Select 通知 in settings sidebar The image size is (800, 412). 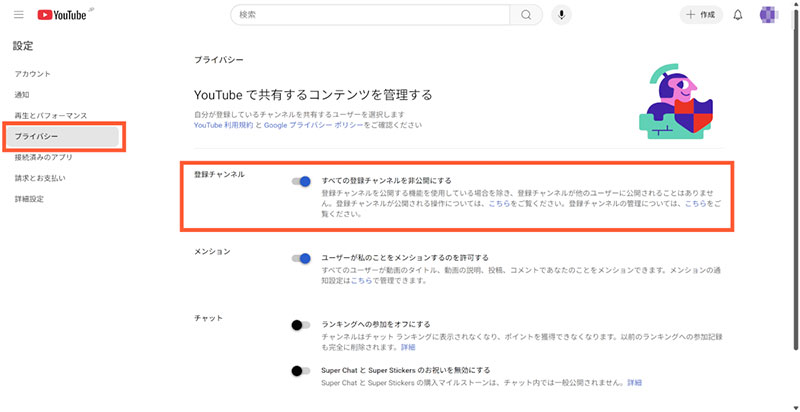point(22,95)
